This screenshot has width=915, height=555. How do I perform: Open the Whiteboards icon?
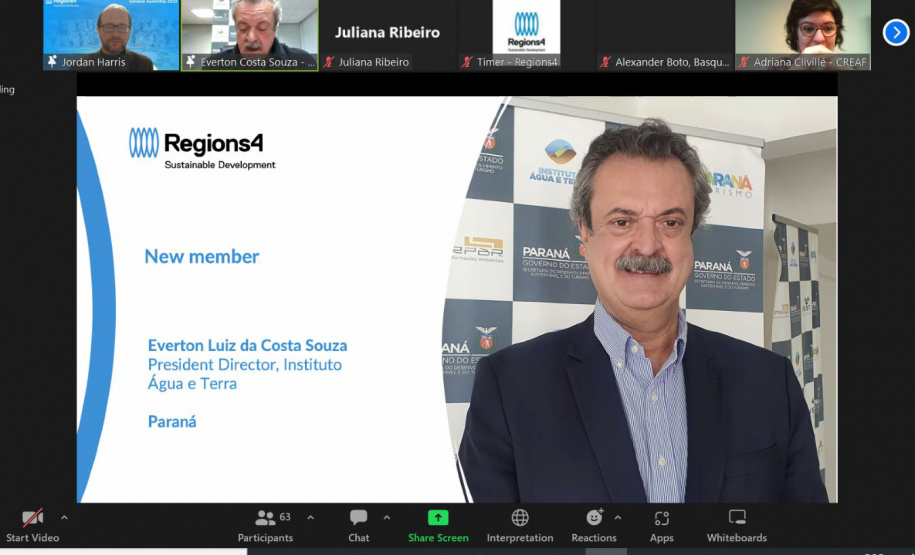(737, 518)
